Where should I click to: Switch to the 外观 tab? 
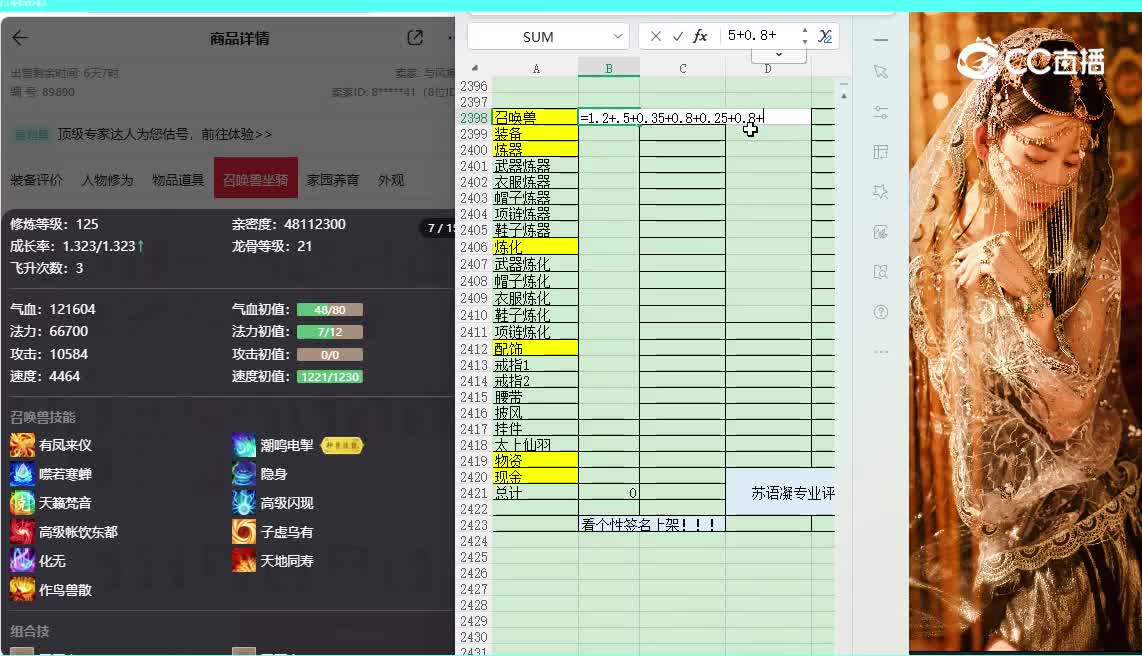click(391, 180)
